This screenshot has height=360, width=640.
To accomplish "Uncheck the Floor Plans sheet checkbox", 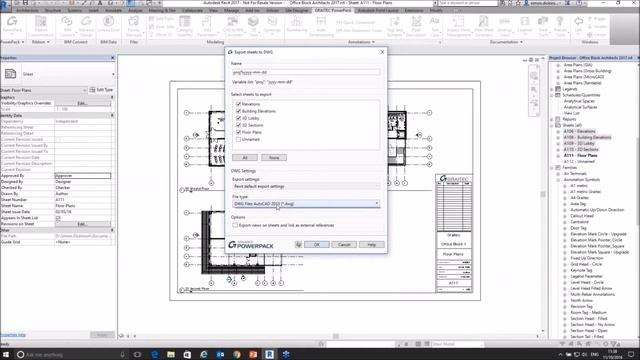I will point(238,132).
